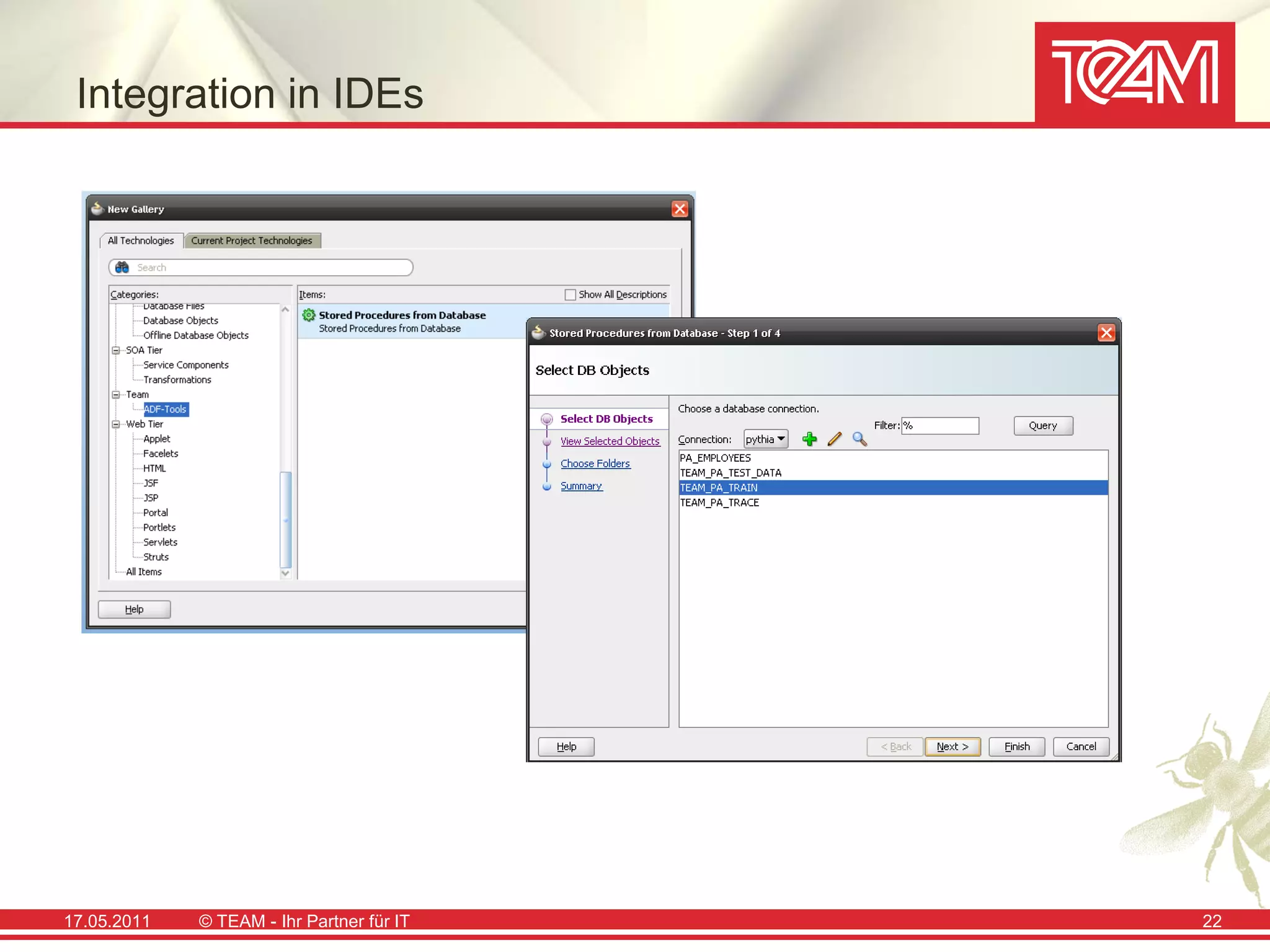Click Help in the wizard dialog
Image resolution: width=1270 pixels, height=952 pixels.
(566, 747)
